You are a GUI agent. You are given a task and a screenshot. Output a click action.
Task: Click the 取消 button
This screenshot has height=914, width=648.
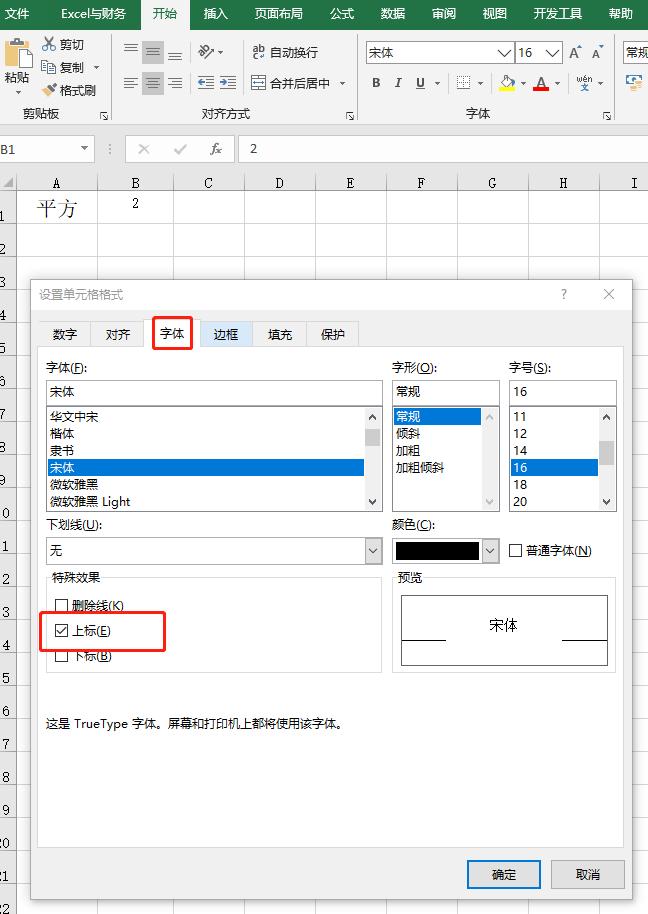587,874
